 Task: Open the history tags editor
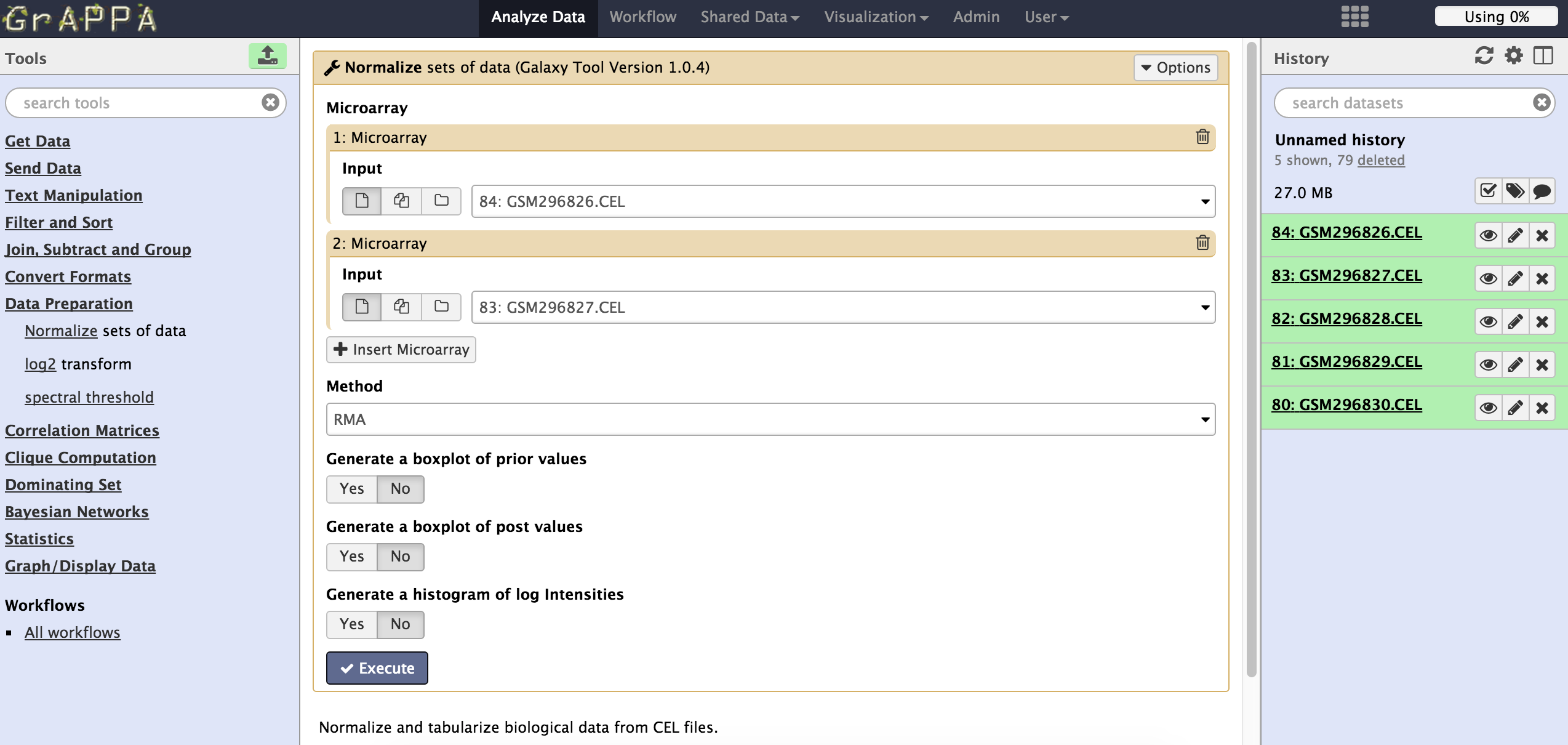1515,191
